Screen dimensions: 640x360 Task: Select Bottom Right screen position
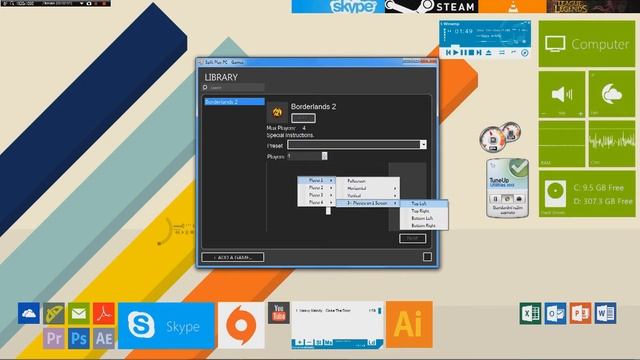point(424,226)
